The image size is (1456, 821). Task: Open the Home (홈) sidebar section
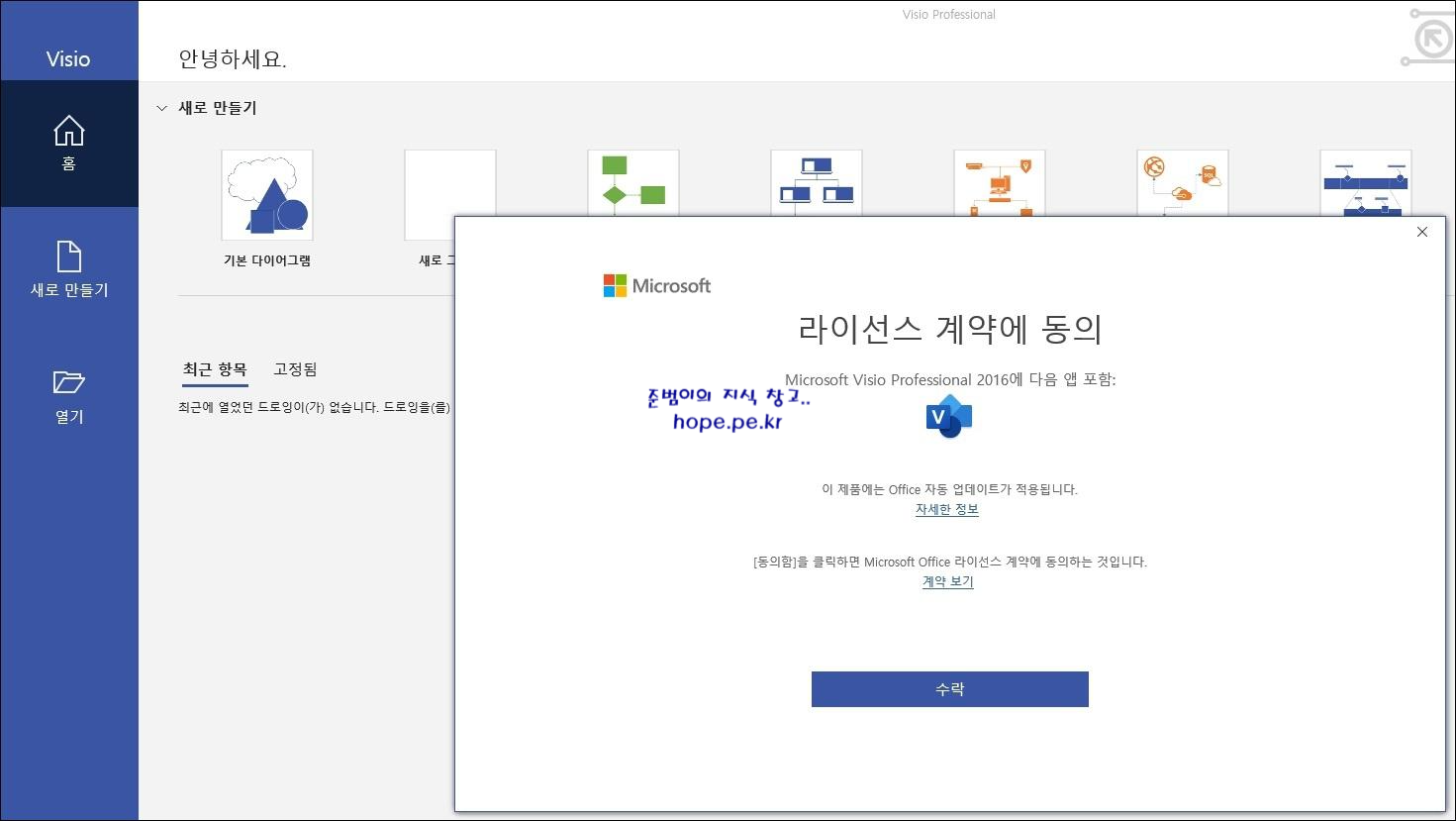pos(68,144)
